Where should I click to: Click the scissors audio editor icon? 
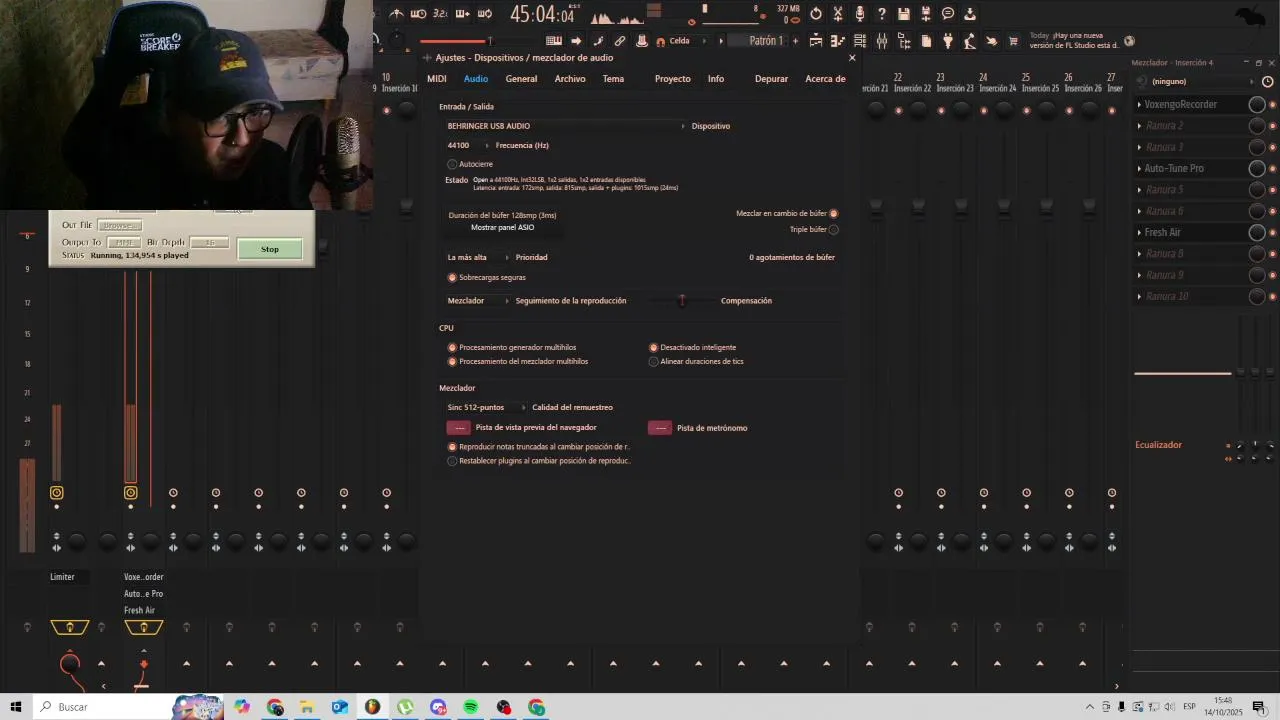coord(838,13)
